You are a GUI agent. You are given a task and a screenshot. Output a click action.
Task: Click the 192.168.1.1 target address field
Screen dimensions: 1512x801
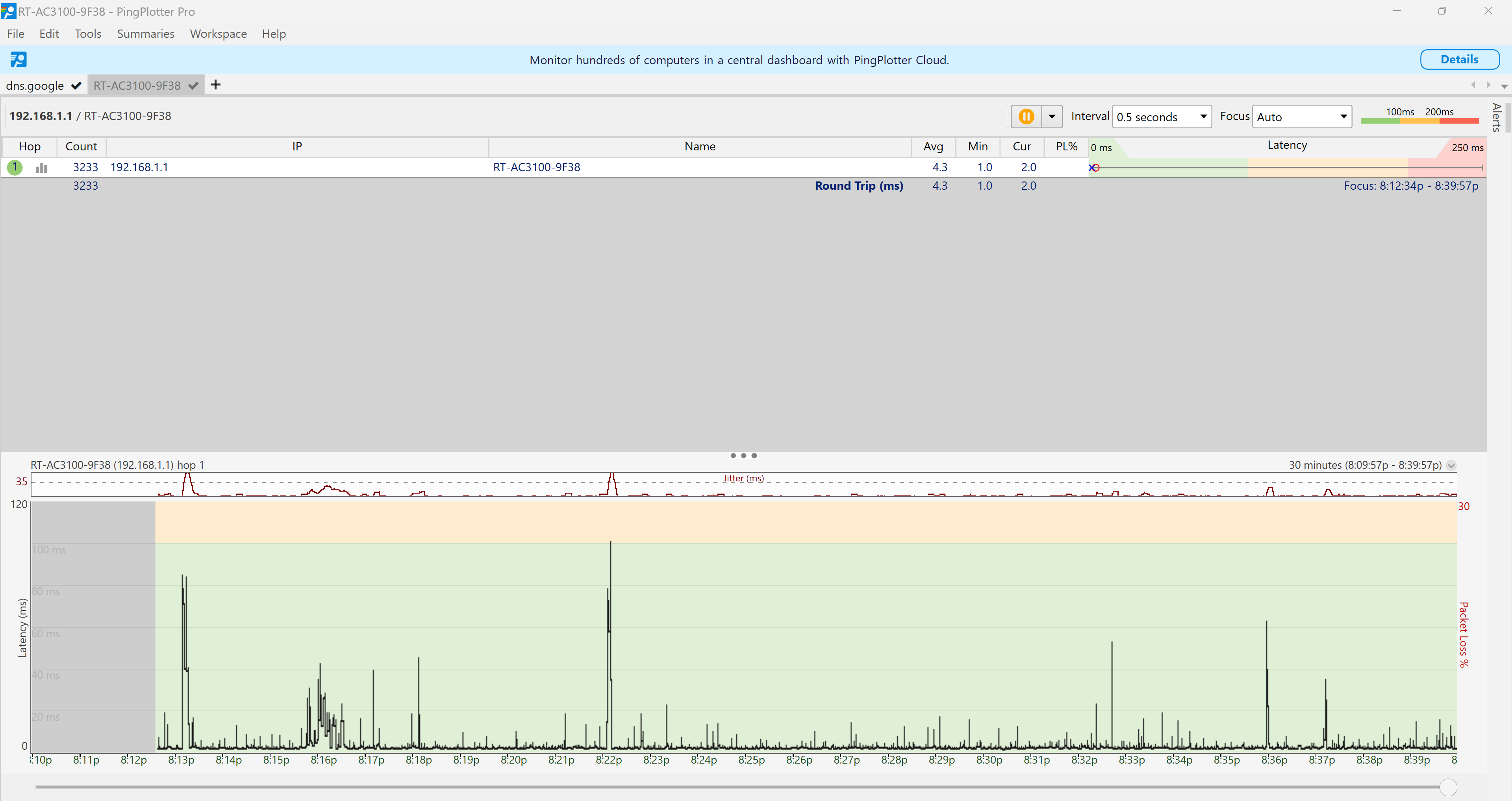[505, 116]
